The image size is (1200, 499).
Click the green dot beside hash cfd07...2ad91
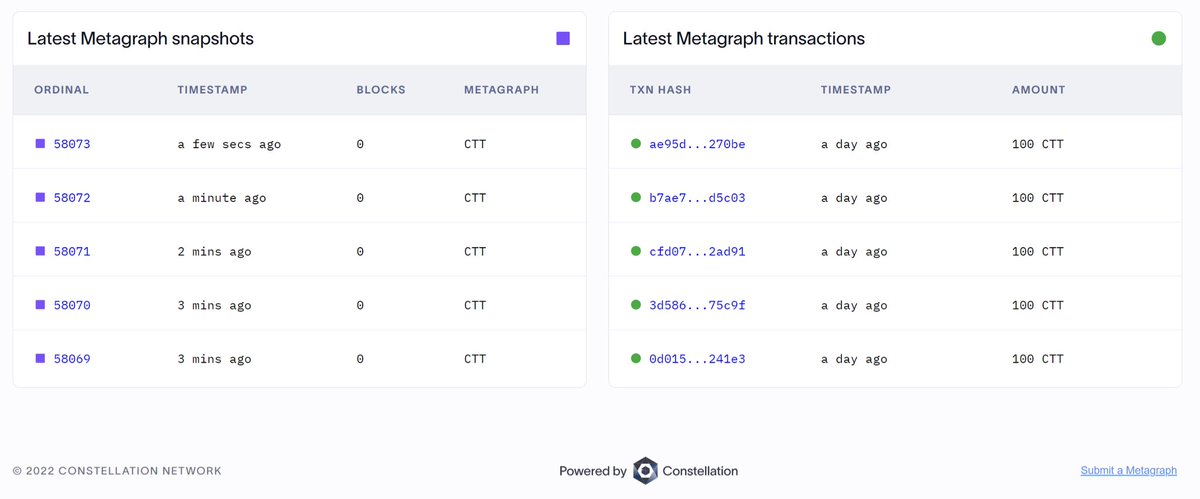coord(636,251)
